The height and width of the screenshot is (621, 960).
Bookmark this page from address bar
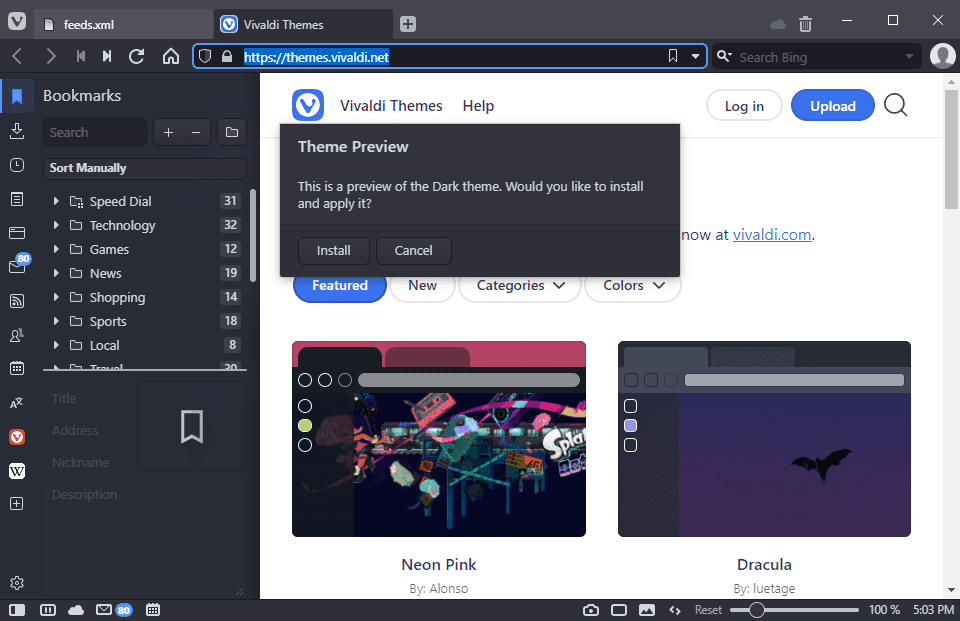coord(673,56)
